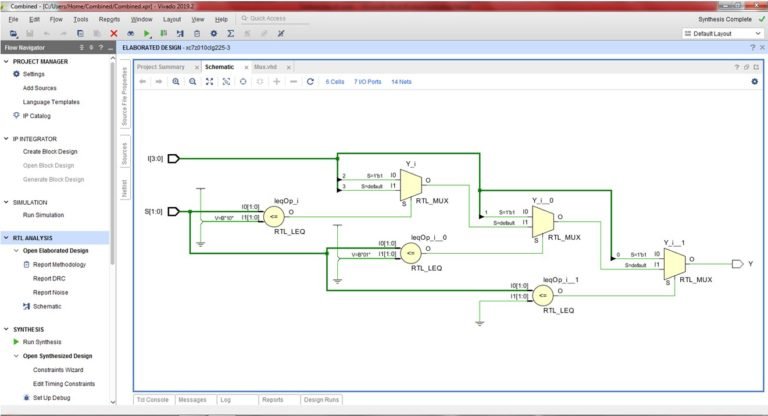Open the Design Runs tab
768x416 pixels.
[321, 400]
